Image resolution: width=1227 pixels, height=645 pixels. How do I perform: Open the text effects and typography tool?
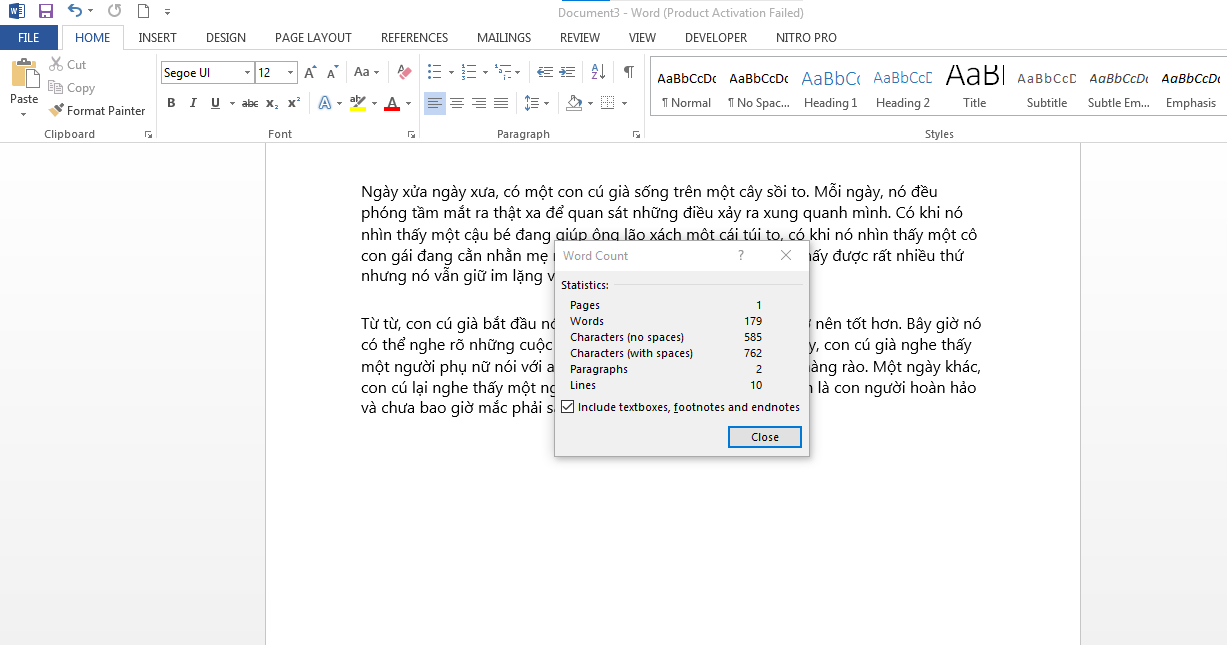click(x=325, y=103)
